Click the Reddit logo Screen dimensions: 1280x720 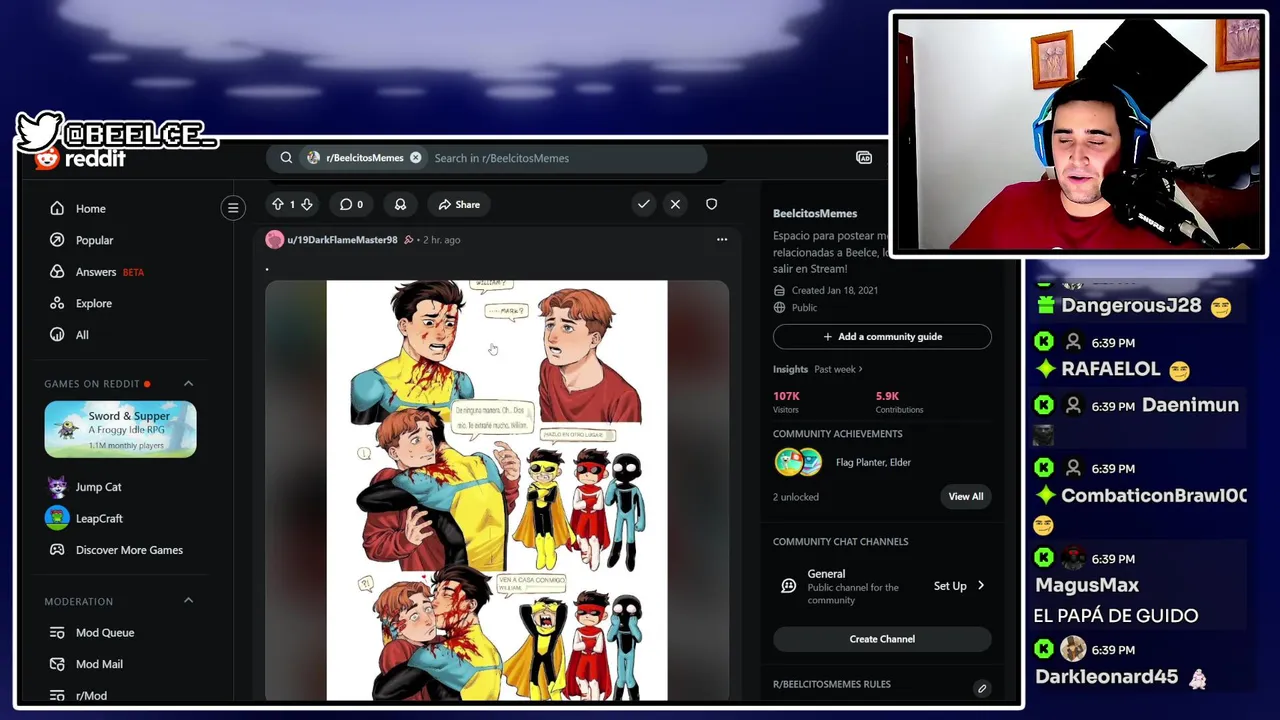pos(80,159)
